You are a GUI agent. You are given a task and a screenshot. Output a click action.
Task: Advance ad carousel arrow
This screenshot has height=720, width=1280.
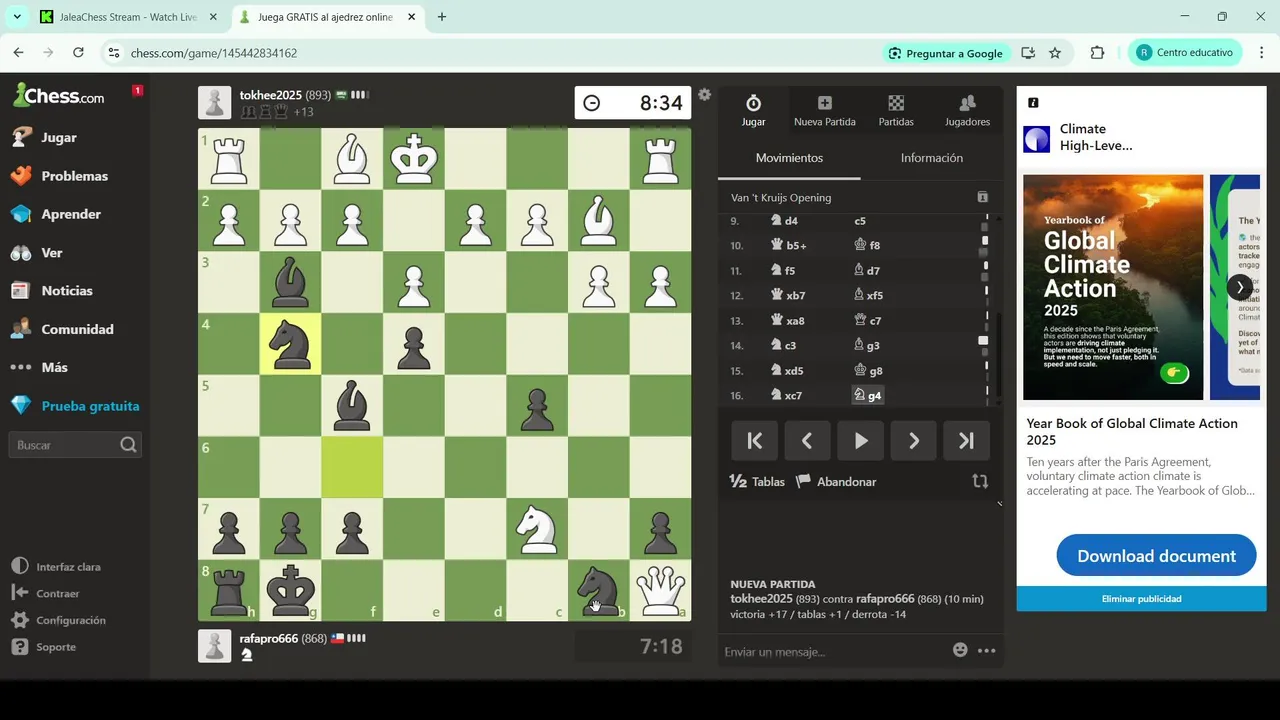click(1239, 287)
